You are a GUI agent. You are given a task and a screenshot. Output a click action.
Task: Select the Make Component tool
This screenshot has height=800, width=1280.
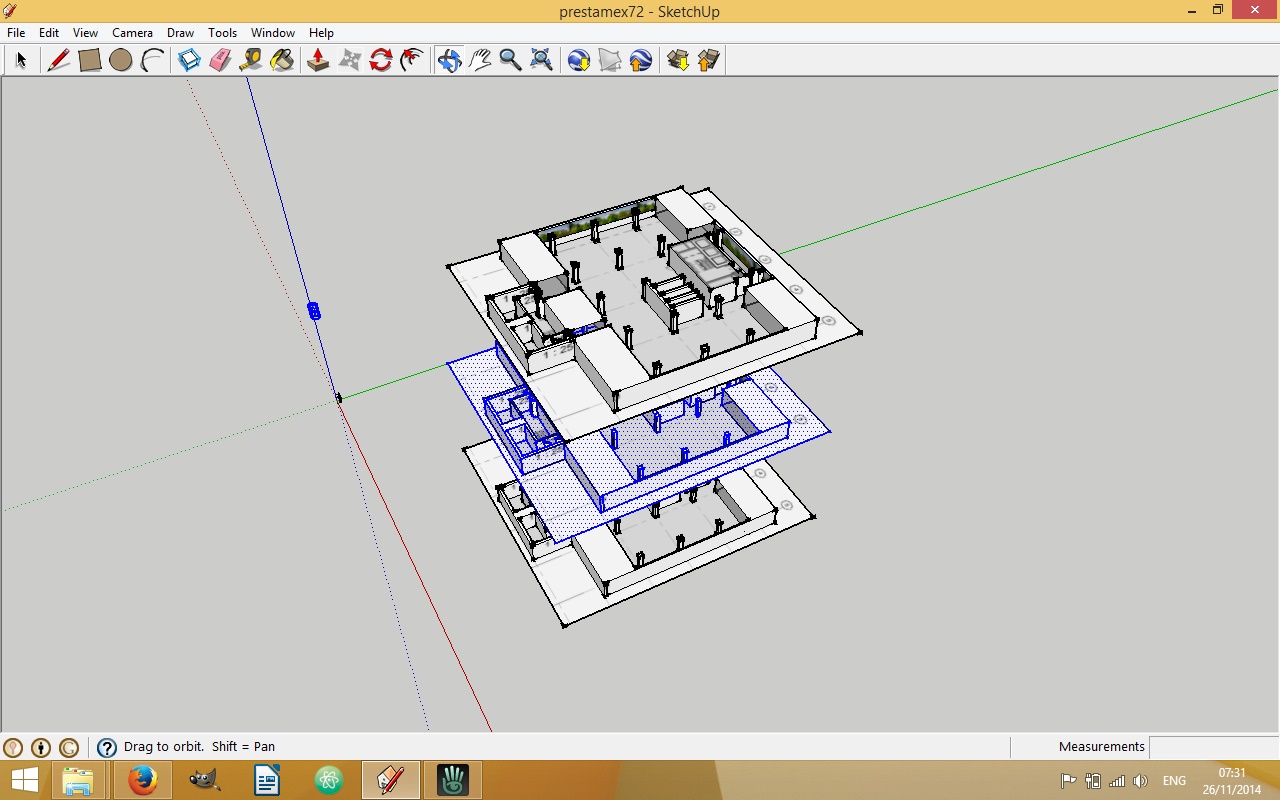point(189,60)
